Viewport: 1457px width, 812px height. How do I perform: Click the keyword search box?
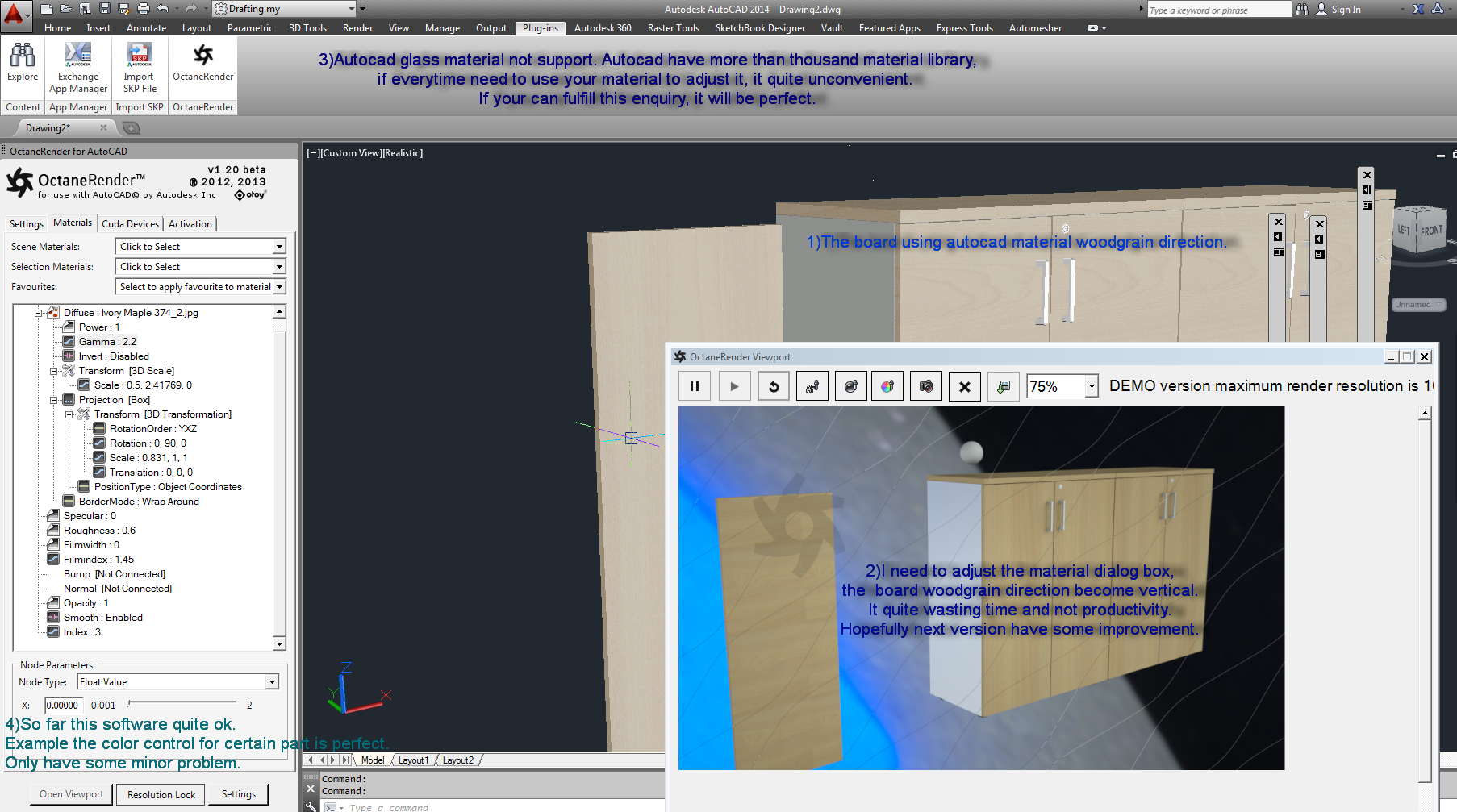[1219, 10]
